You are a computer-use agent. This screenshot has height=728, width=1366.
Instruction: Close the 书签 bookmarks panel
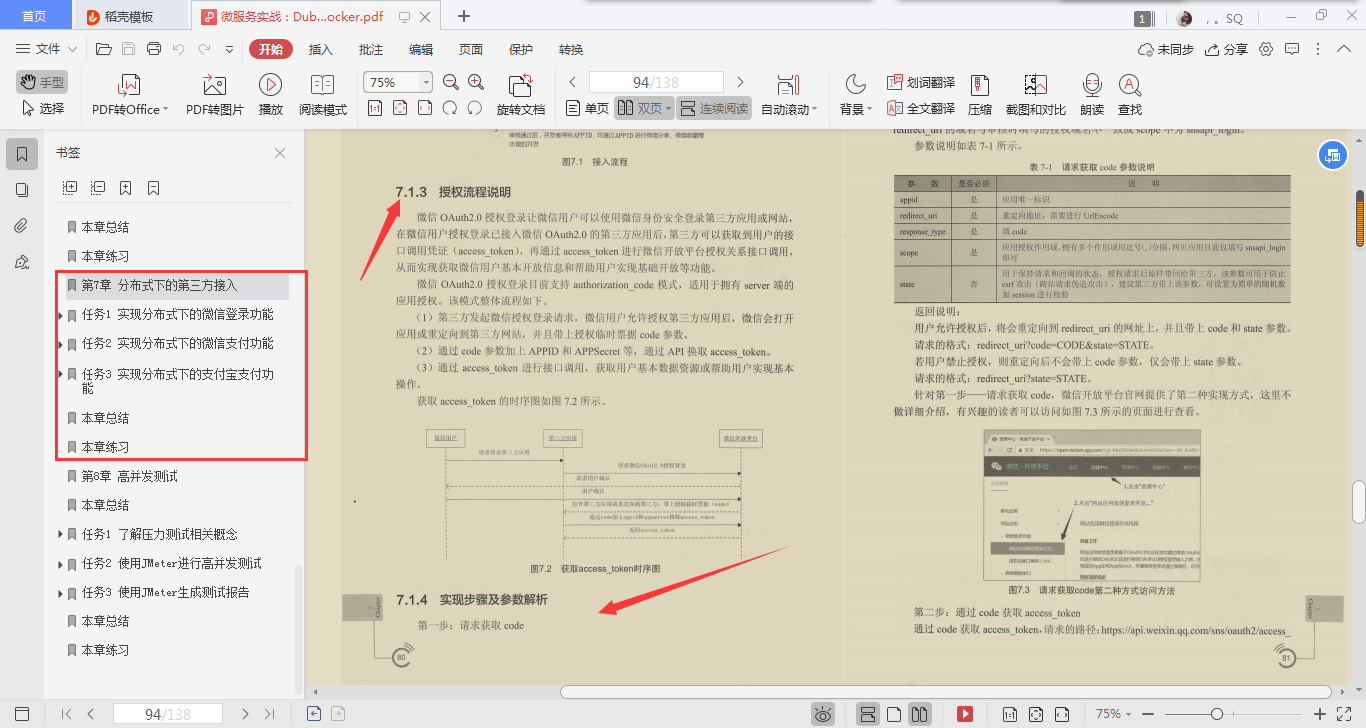tap(280, 153)
